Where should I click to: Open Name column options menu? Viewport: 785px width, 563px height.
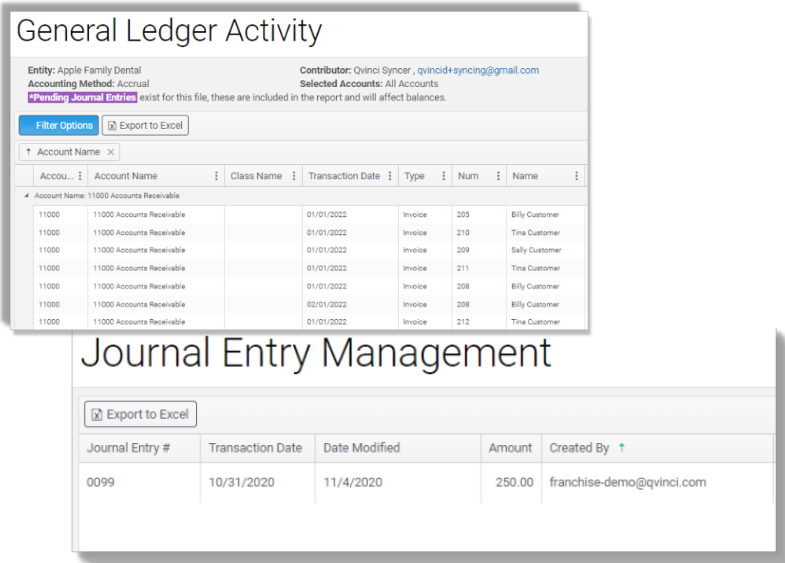coord(576,176)
